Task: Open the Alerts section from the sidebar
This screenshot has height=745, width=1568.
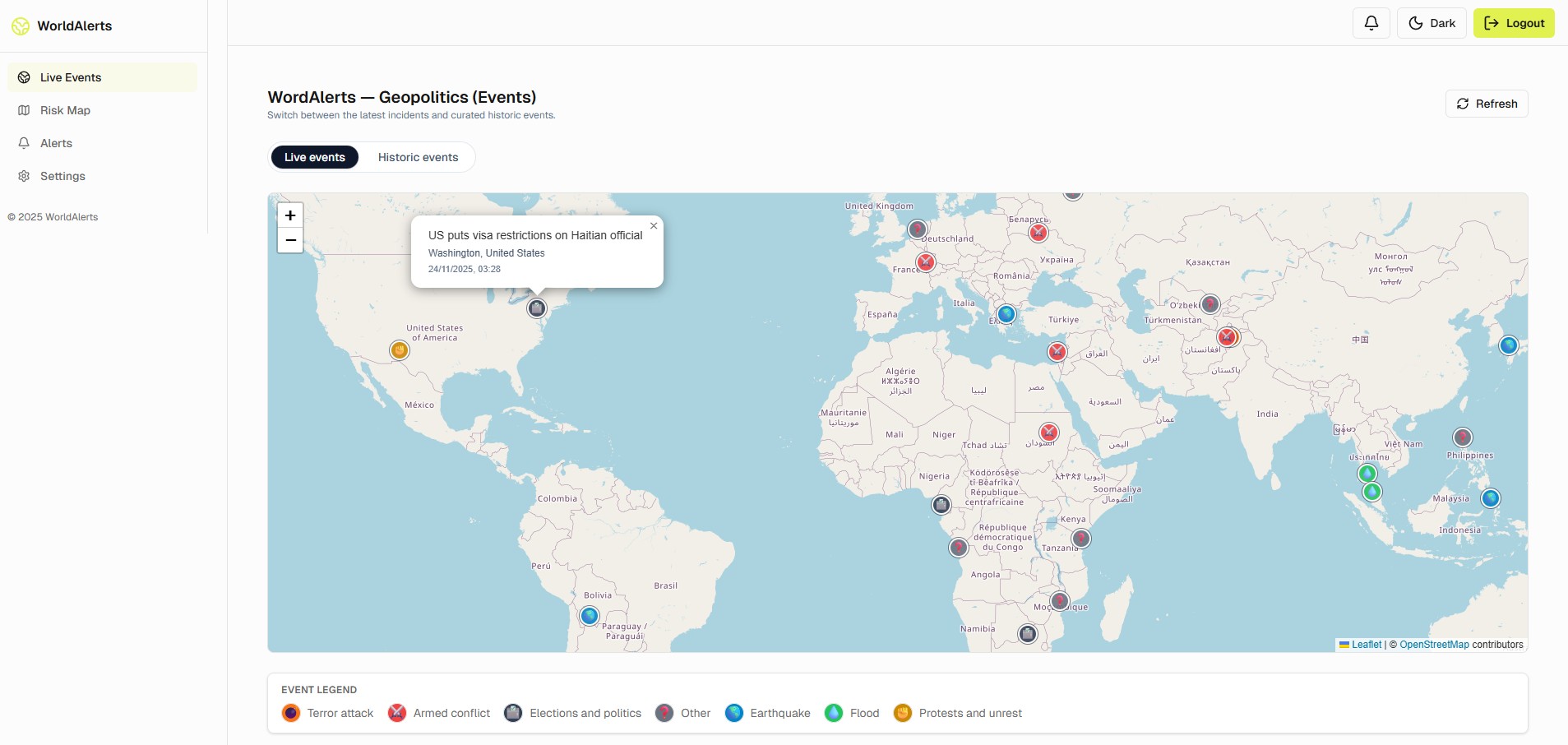Action: [x=56, y=143]
